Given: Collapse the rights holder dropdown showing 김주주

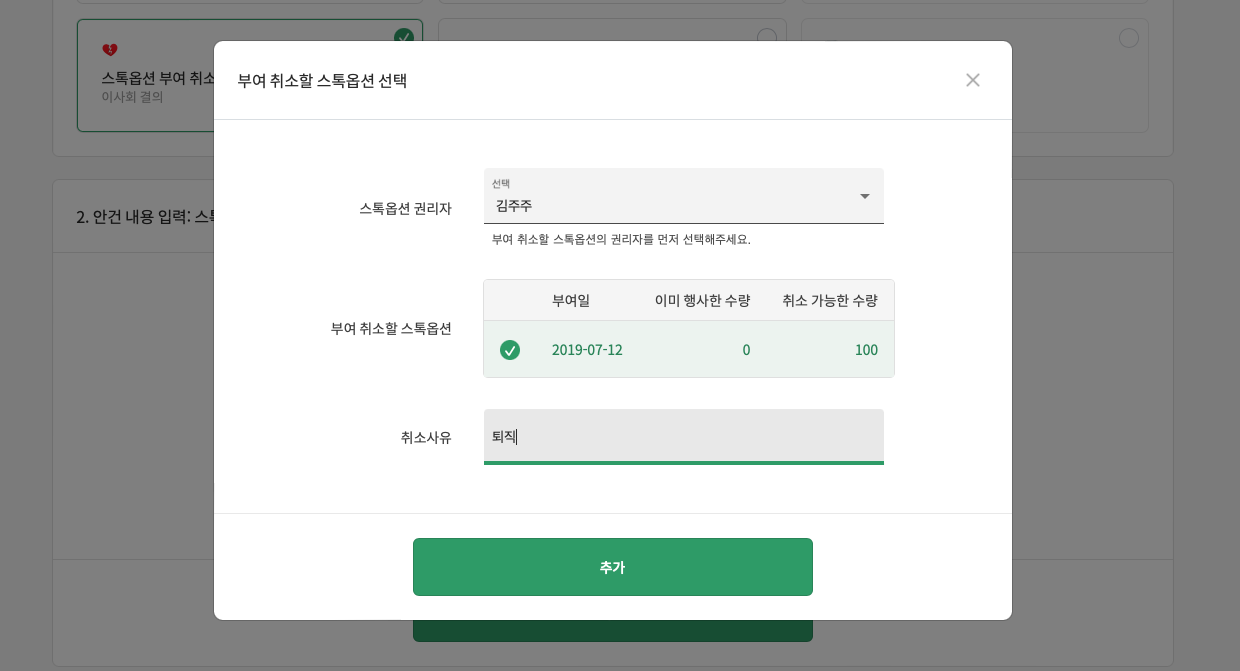Looking at the screenshot, I should pyautogui.click(x=864, y=196).
